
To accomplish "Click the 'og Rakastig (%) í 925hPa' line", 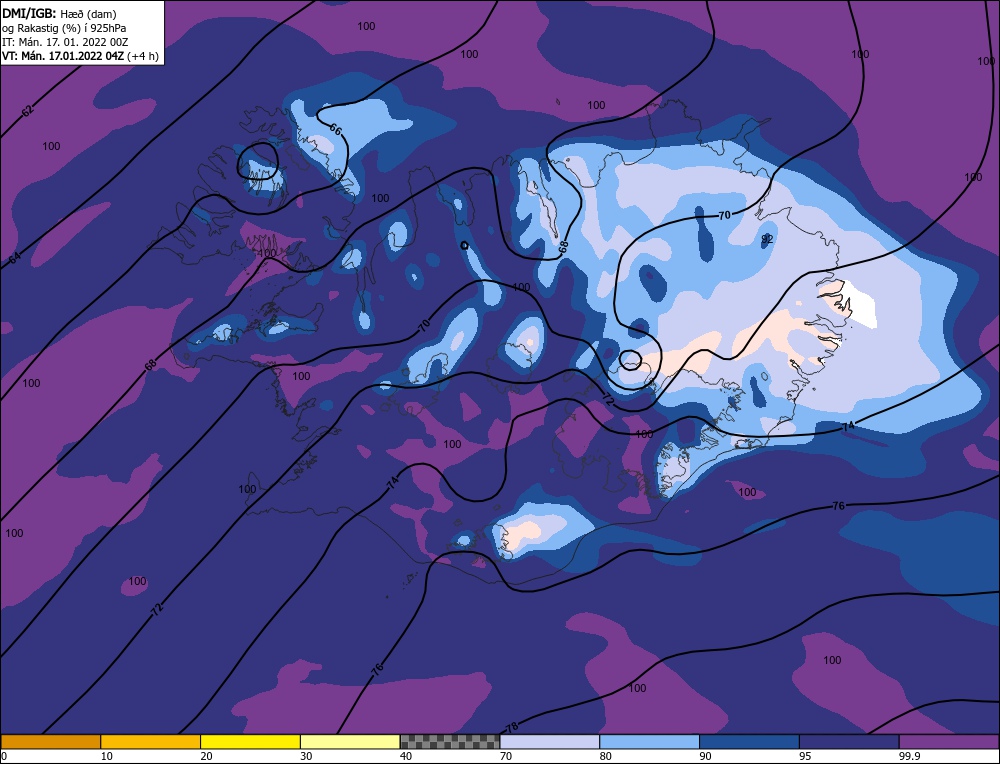I will 64,28.
